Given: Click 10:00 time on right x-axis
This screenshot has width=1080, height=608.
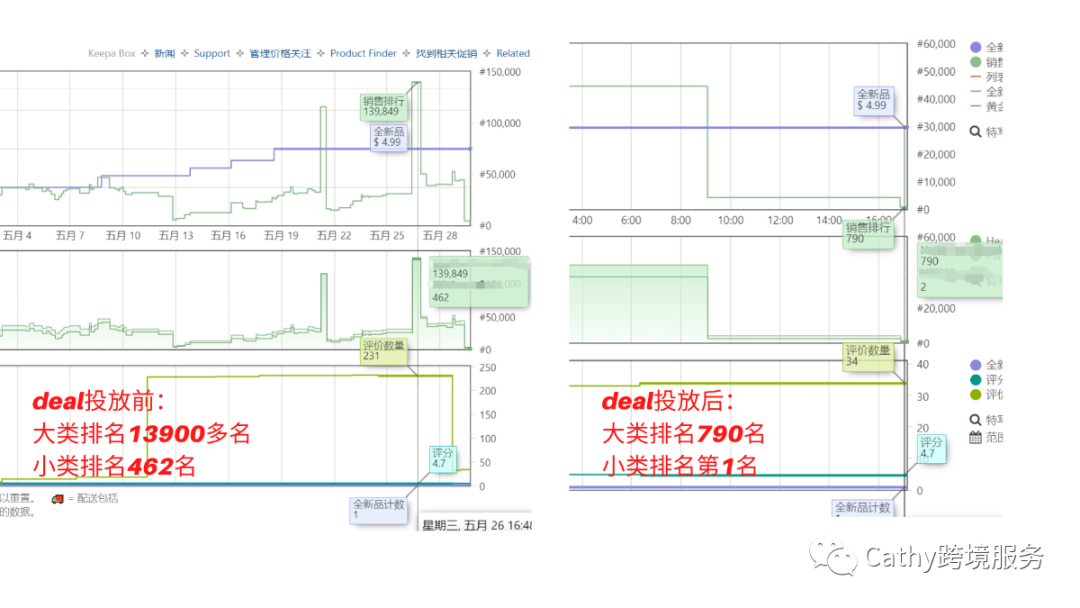Looking at the screenshot, I should coord(730,220).
